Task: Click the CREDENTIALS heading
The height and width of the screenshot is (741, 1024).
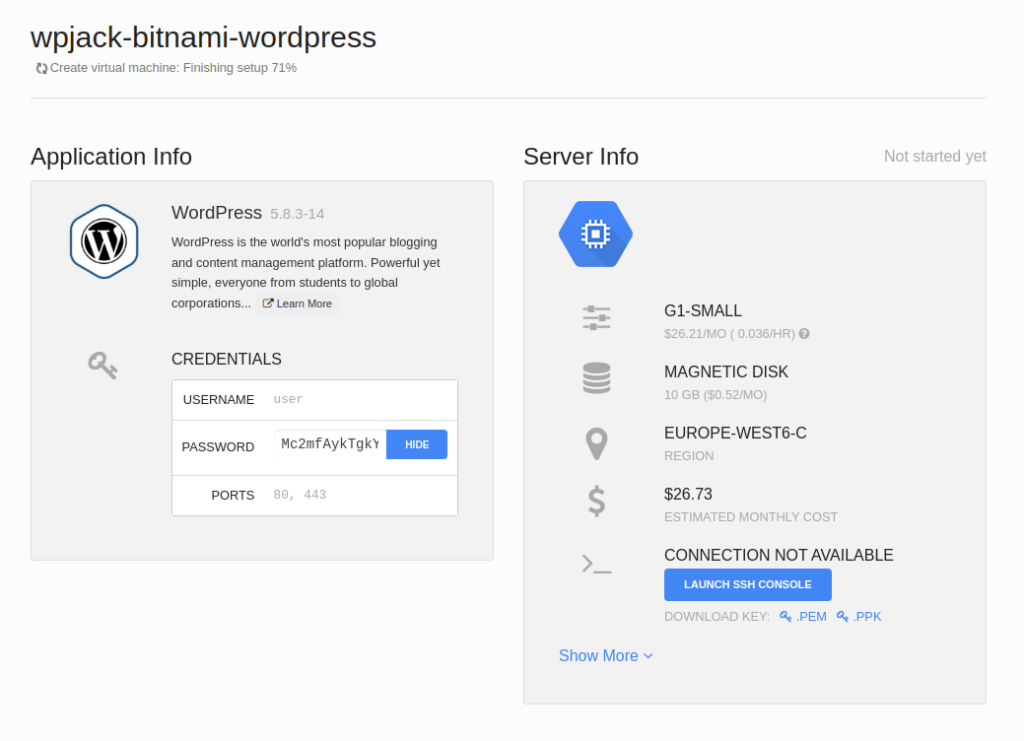Action: click(227, 359)
